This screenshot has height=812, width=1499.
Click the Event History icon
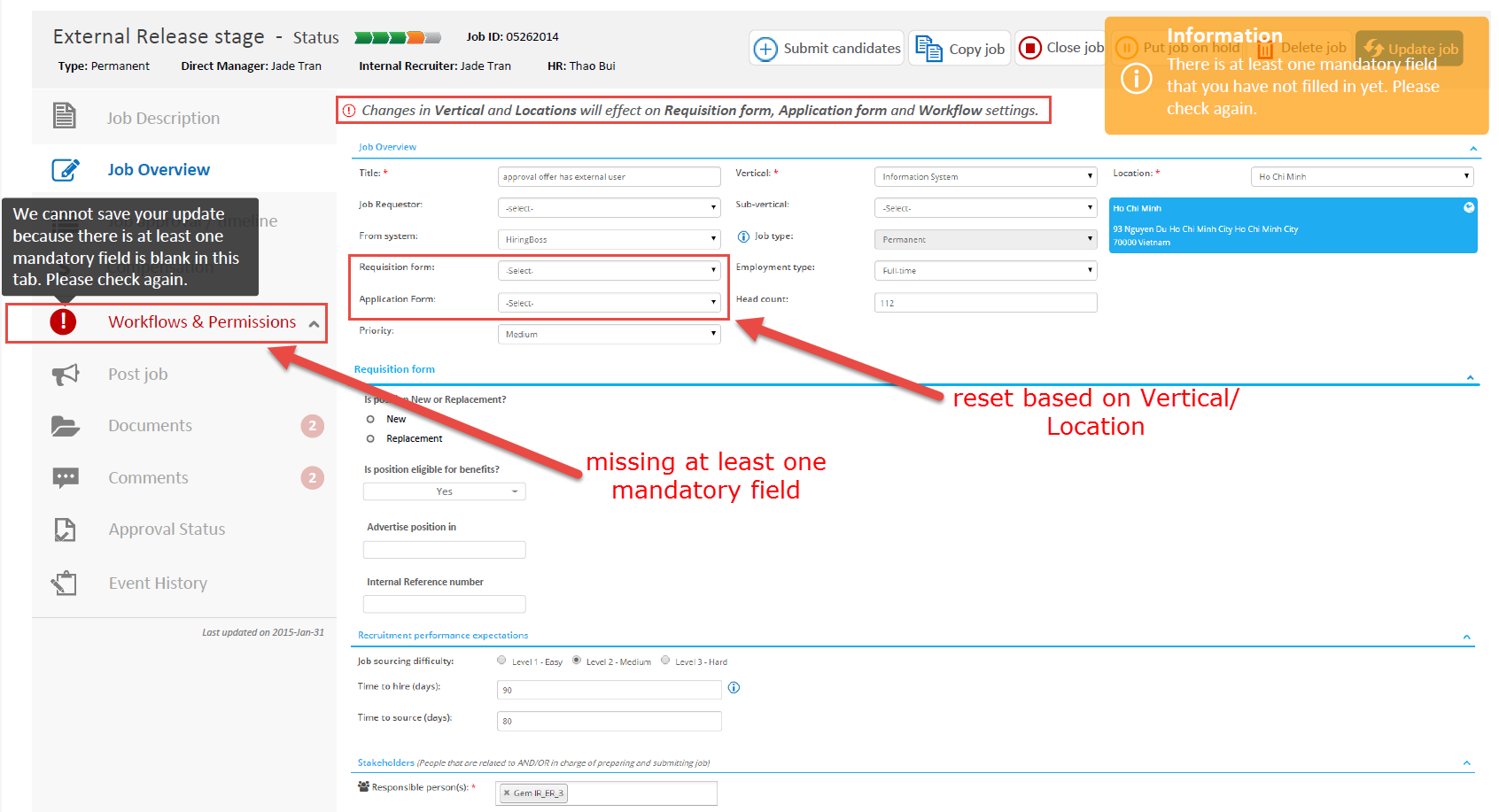[65, 583]
